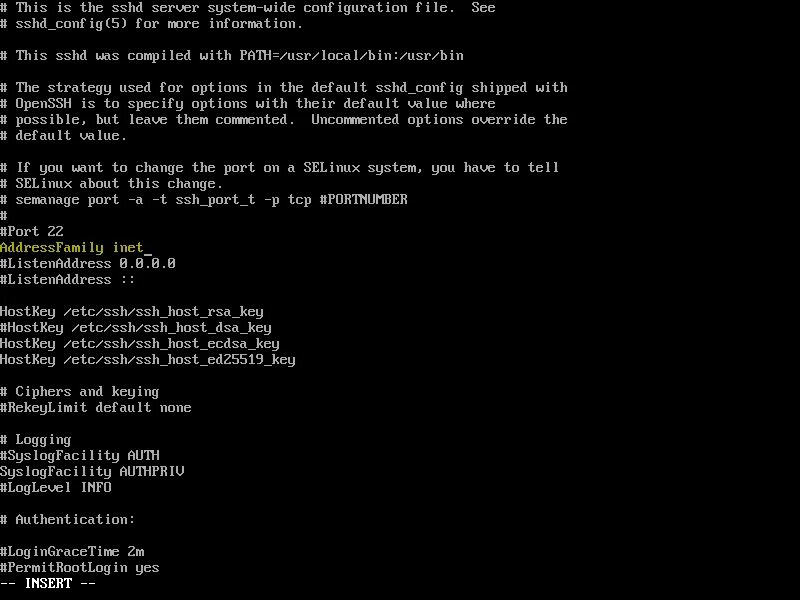Click the # Logging comment heading
The image size is (800, 600).
click(36, 440)
